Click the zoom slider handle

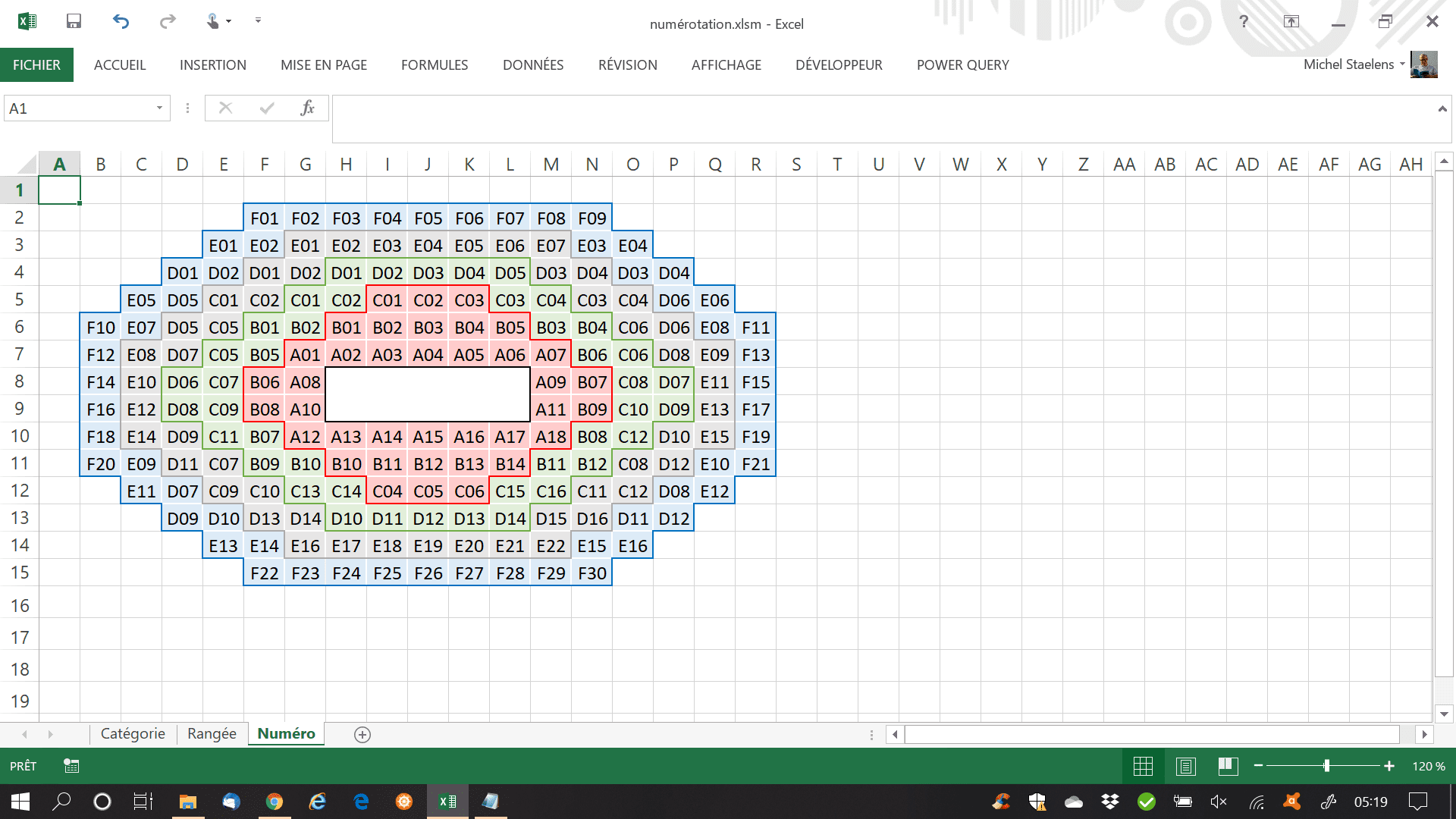tap(1326, 766)
